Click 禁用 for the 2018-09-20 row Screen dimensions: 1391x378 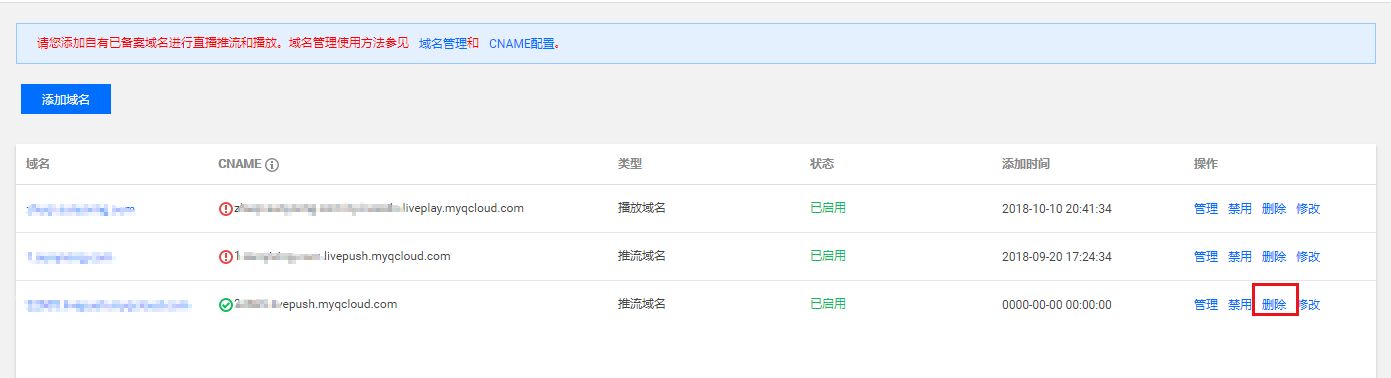(x=1240, y=257)
